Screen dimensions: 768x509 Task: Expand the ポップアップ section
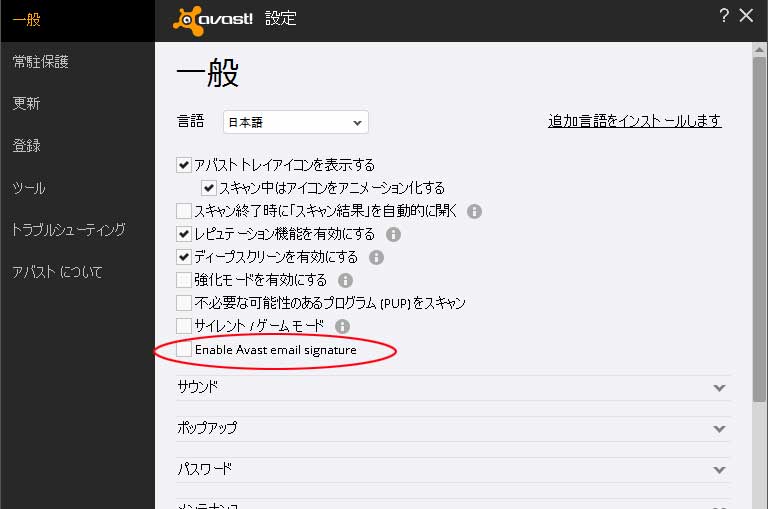[453, 429]
